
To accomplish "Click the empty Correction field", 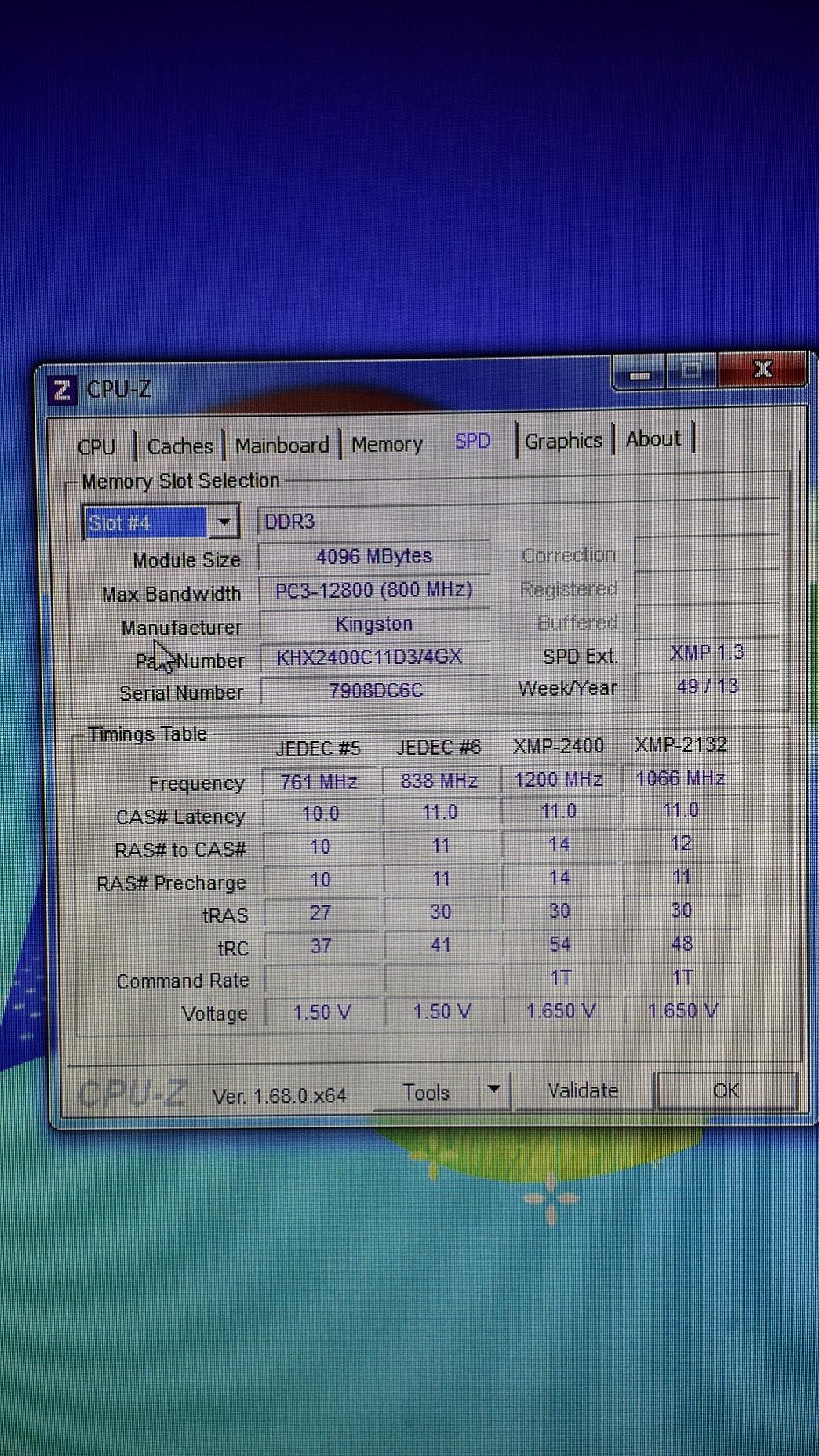I will tap(706, 551).
